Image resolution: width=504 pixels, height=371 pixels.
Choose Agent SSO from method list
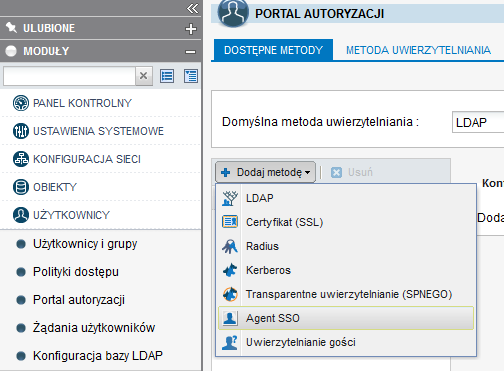(346, 318)
